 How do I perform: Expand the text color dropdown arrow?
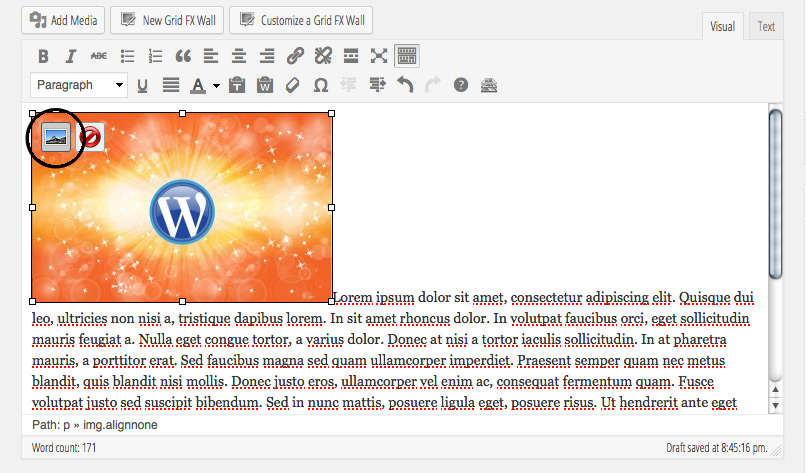point(216,86)
